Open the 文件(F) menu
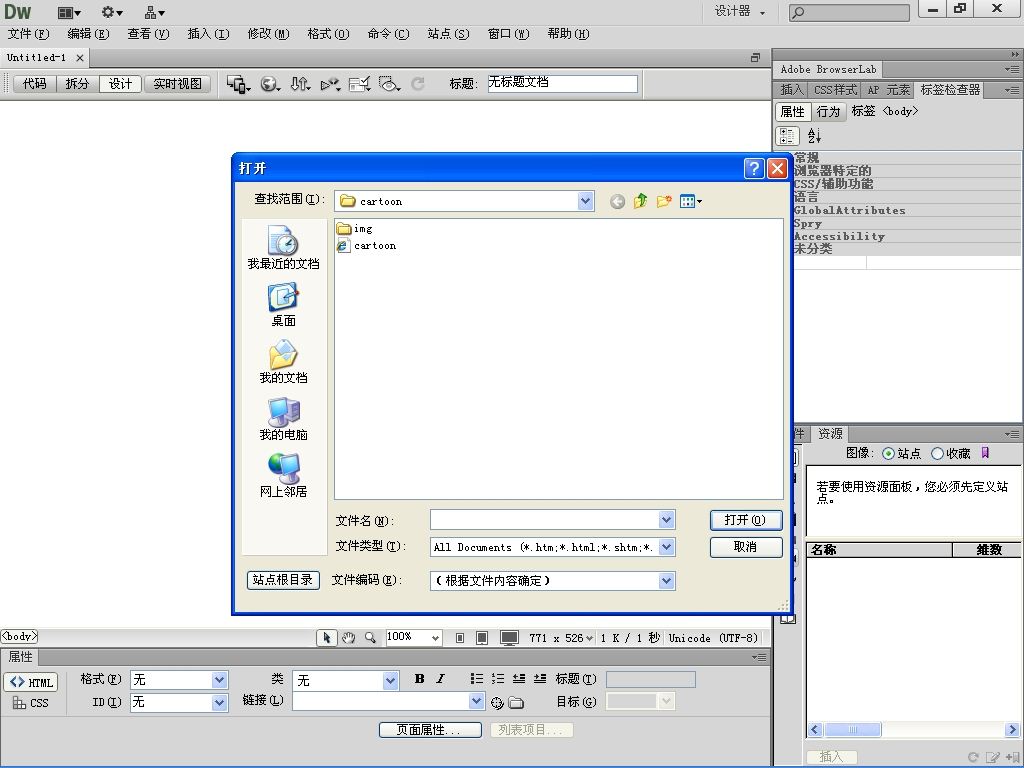The height and width of the screenshot is (768, 1024). [28, 33]
